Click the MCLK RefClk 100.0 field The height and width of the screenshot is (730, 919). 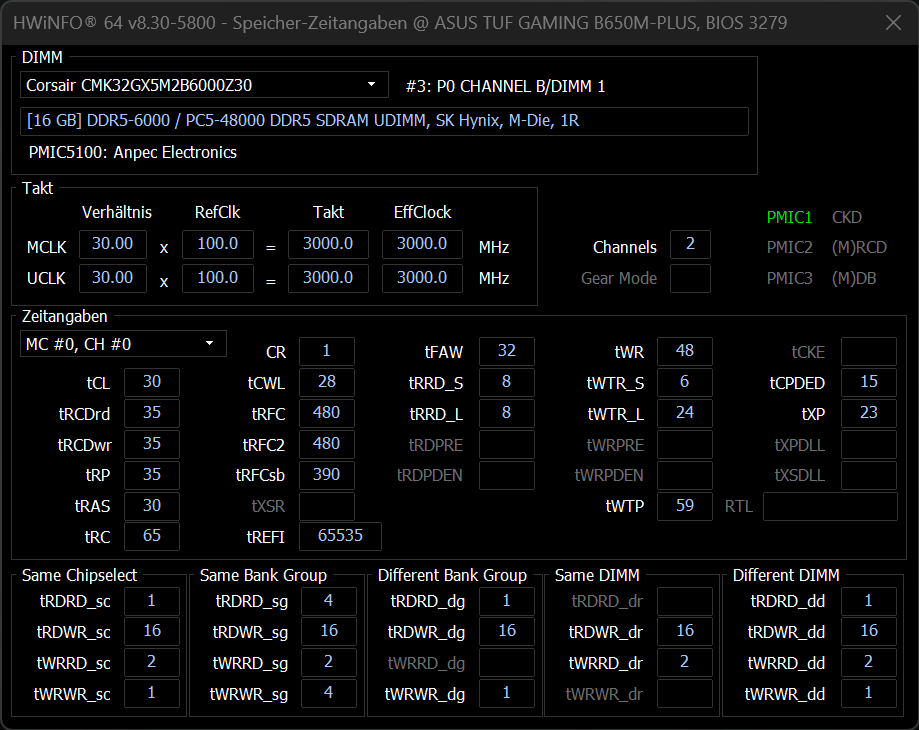tap(217, 244)
